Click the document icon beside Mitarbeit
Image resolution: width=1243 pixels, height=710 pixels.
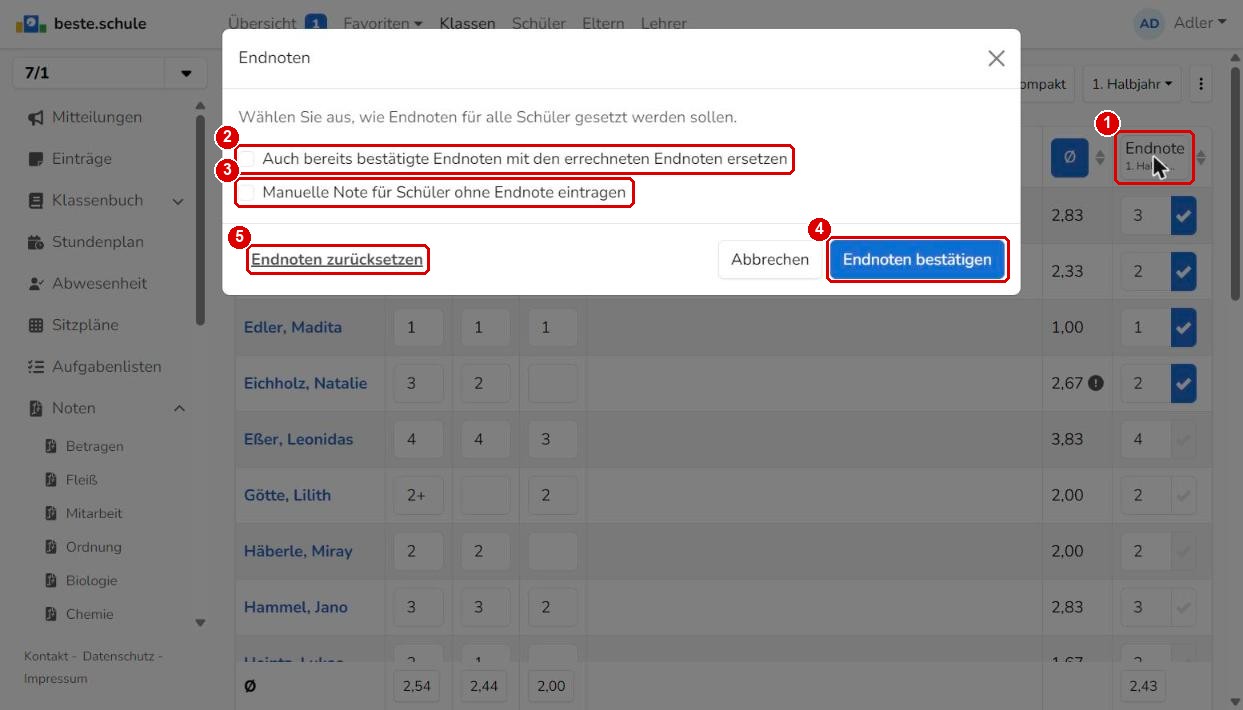click(x=51, y=514)
